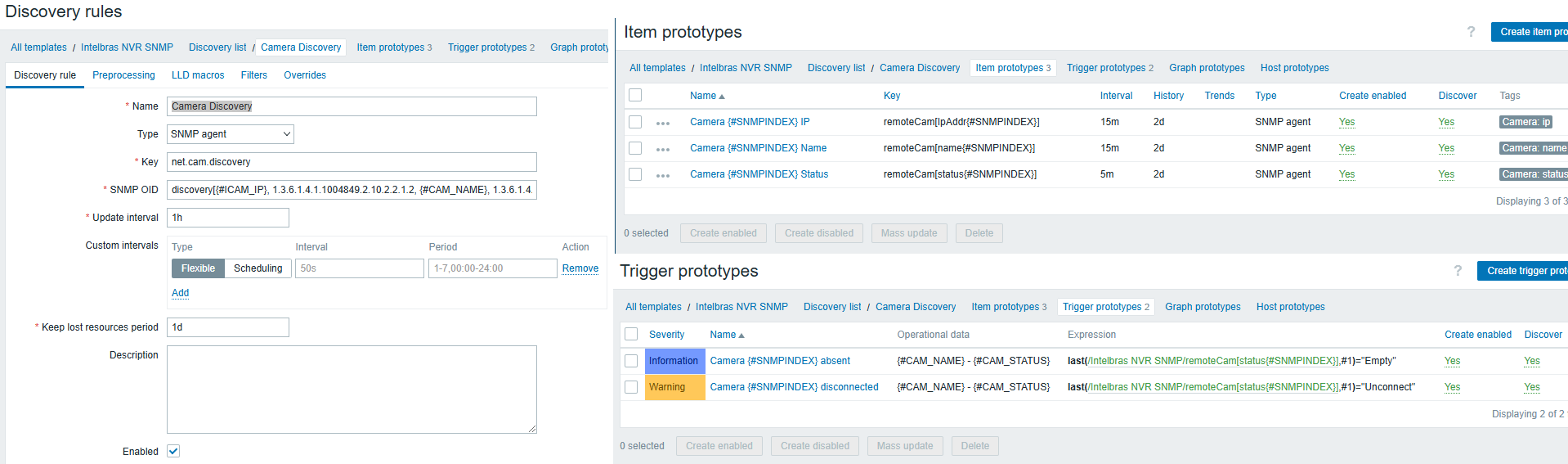Screen dimensions: 1568x464
Task: Open the ellipsis menu for Camera Name item
Action: click(662, 149)
